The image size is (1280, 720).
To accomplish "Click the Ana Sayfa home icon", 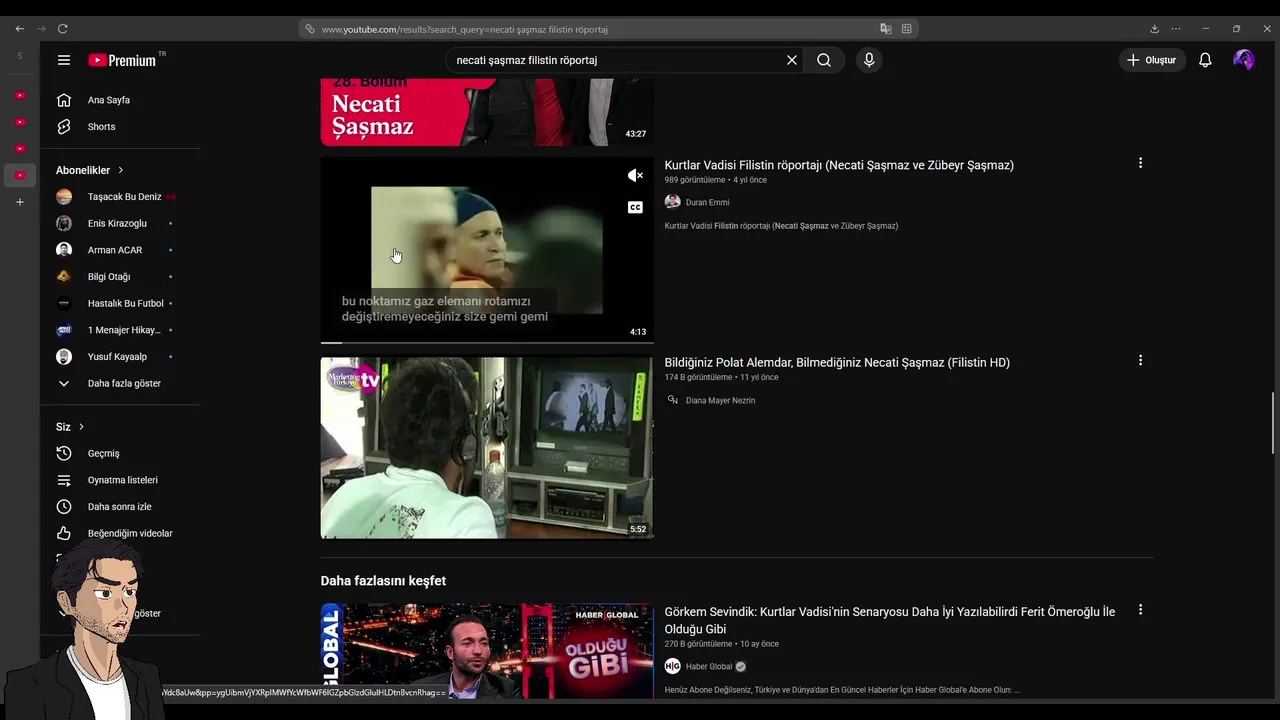I will click(64, 100).
